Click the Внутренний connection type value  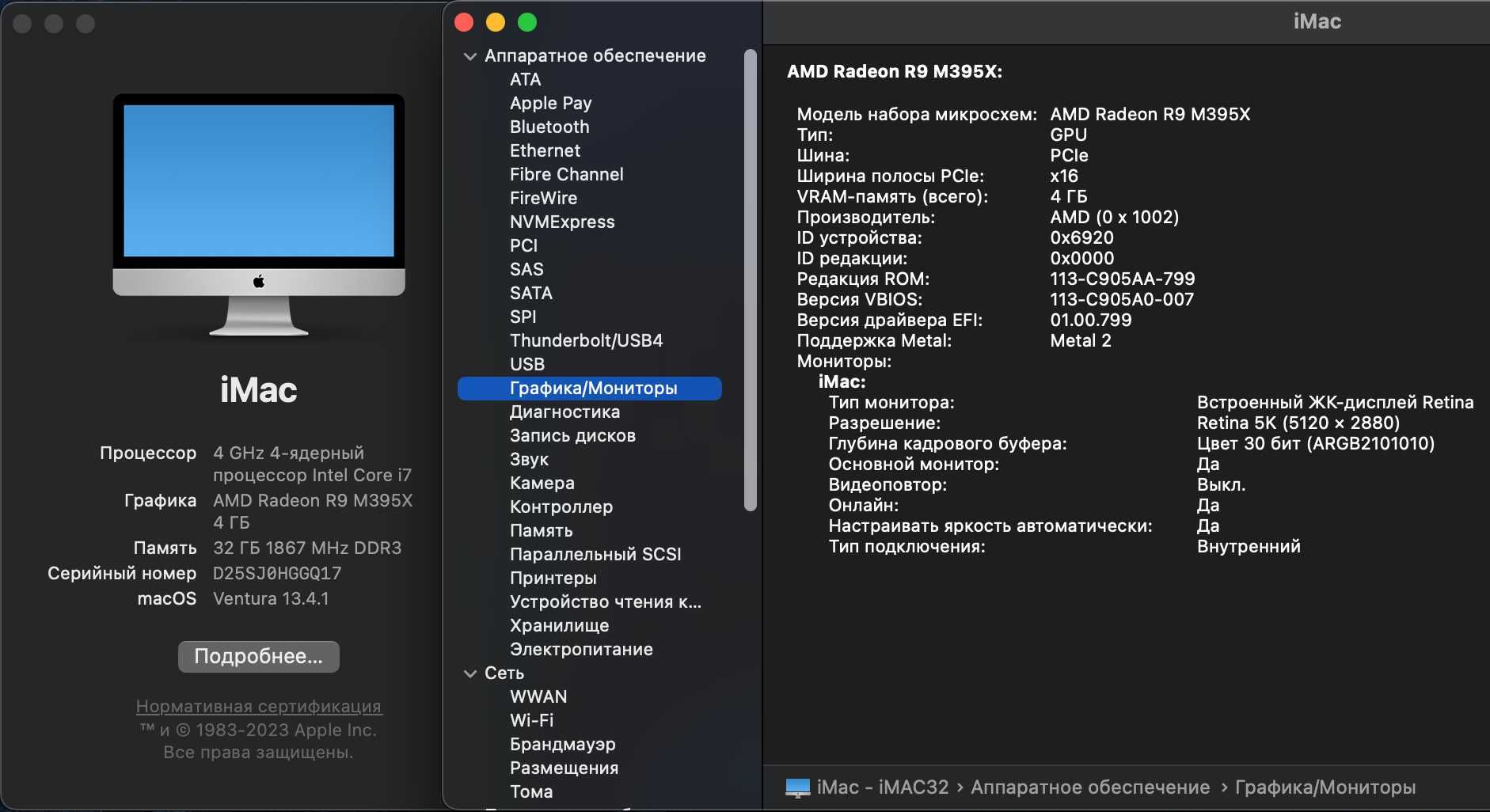pos(1249,547)
